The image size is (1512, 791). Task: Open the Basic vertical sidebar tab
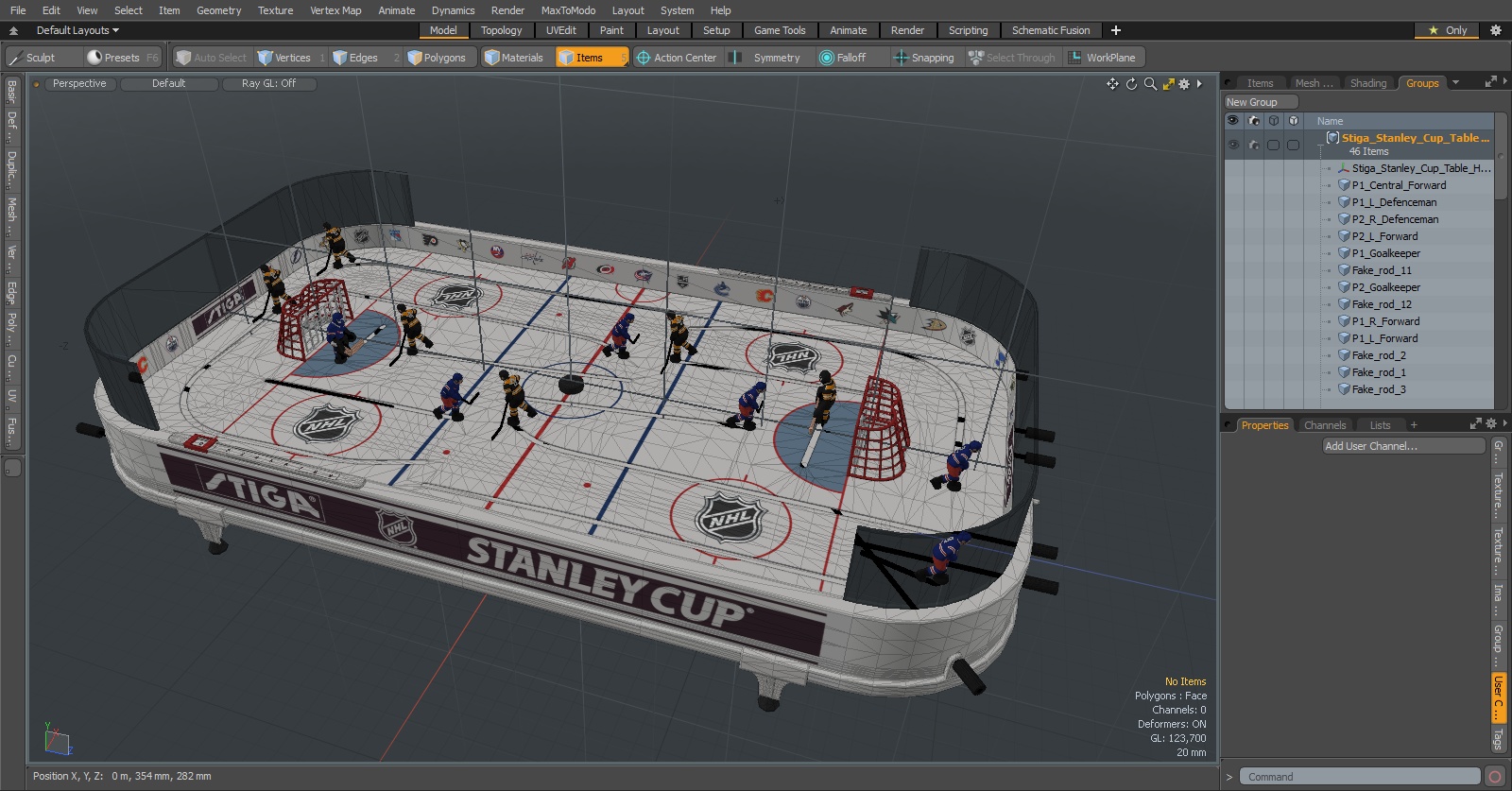click(x=11, y=91)
